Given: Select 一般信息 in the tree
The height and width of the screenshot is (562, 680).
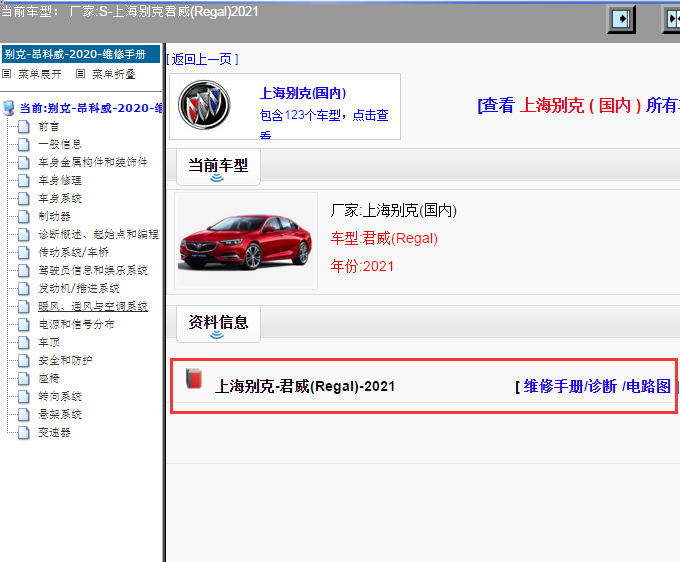Looking at the screenshot, I should point(60,144).
